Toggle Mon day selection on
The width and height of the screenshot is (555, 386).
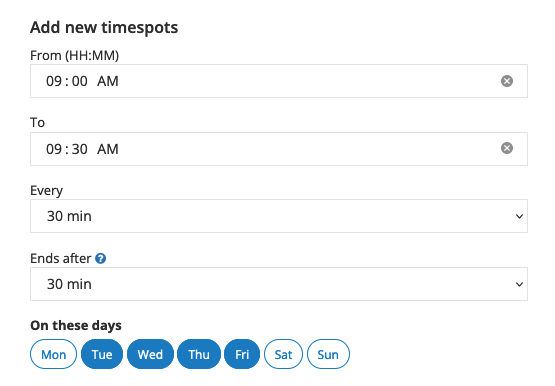tap(53, 354)
